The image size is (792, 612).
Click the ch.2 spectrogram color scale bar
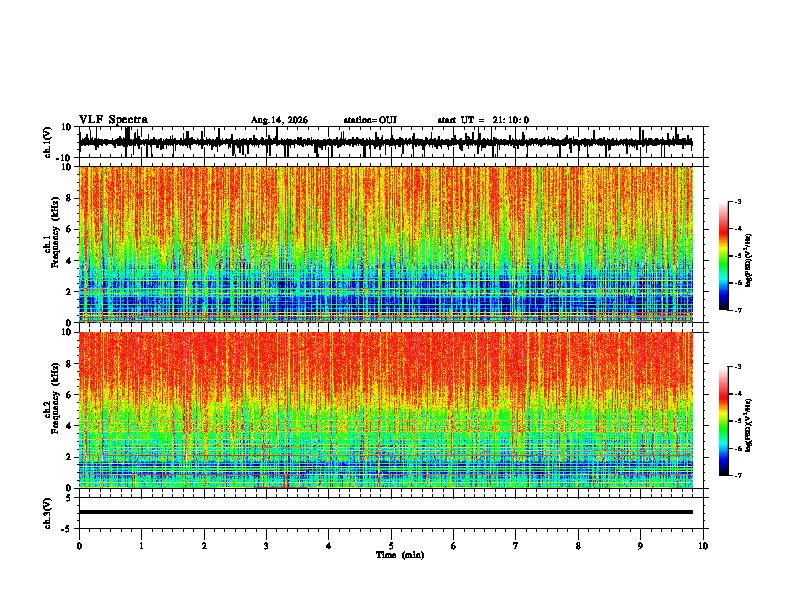point(724,421)
